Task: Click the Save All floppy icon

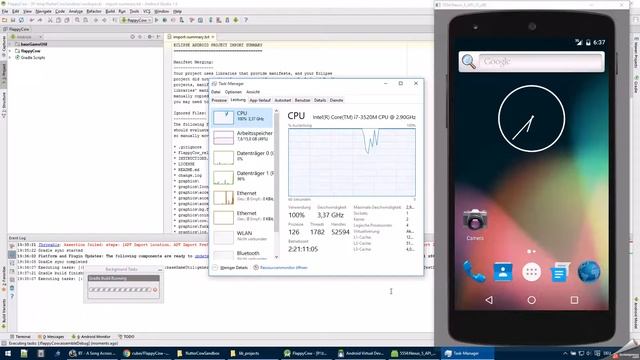Action: [x=13, y=20]
